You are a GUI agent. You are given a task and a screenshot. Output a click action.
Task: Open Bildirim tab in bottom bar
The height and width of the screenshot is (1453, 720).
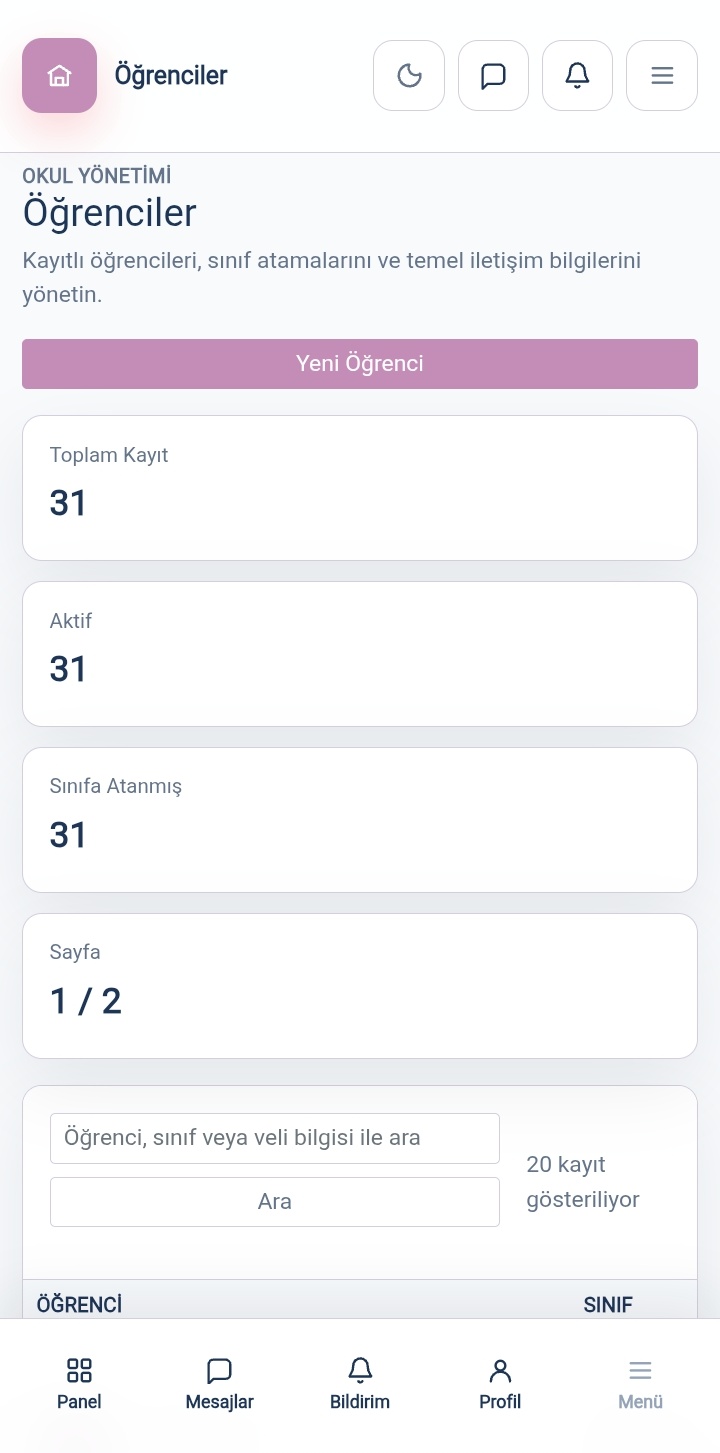(x=360, y=1385)
